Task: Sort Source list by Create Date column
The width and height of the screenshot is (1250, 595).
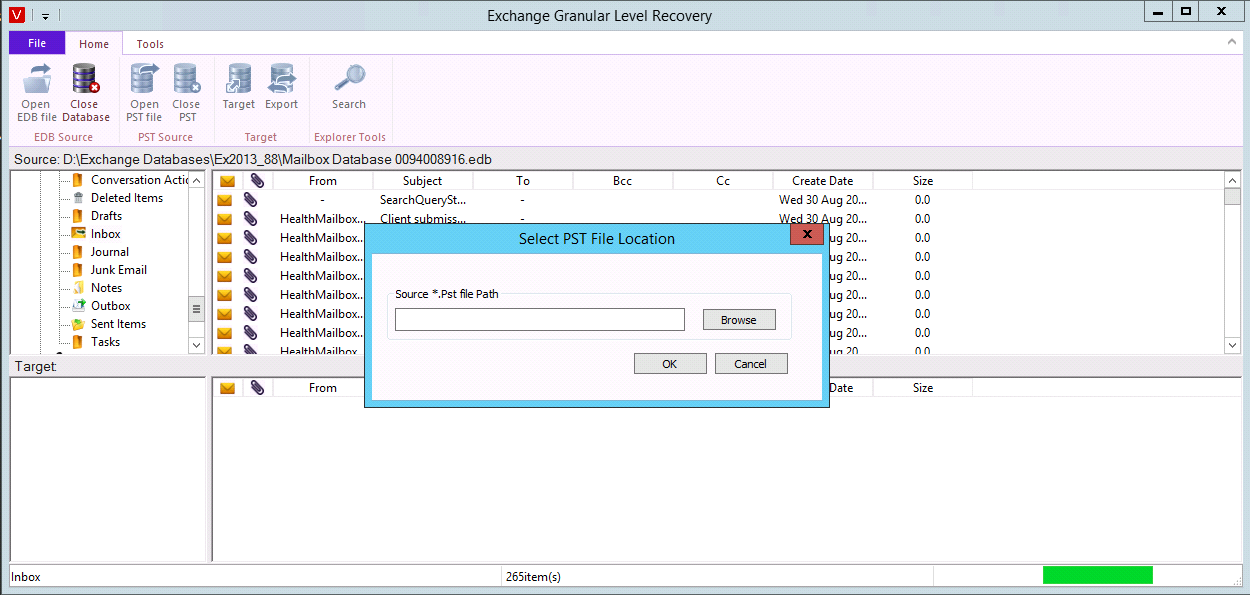Action: click(823, 181)
